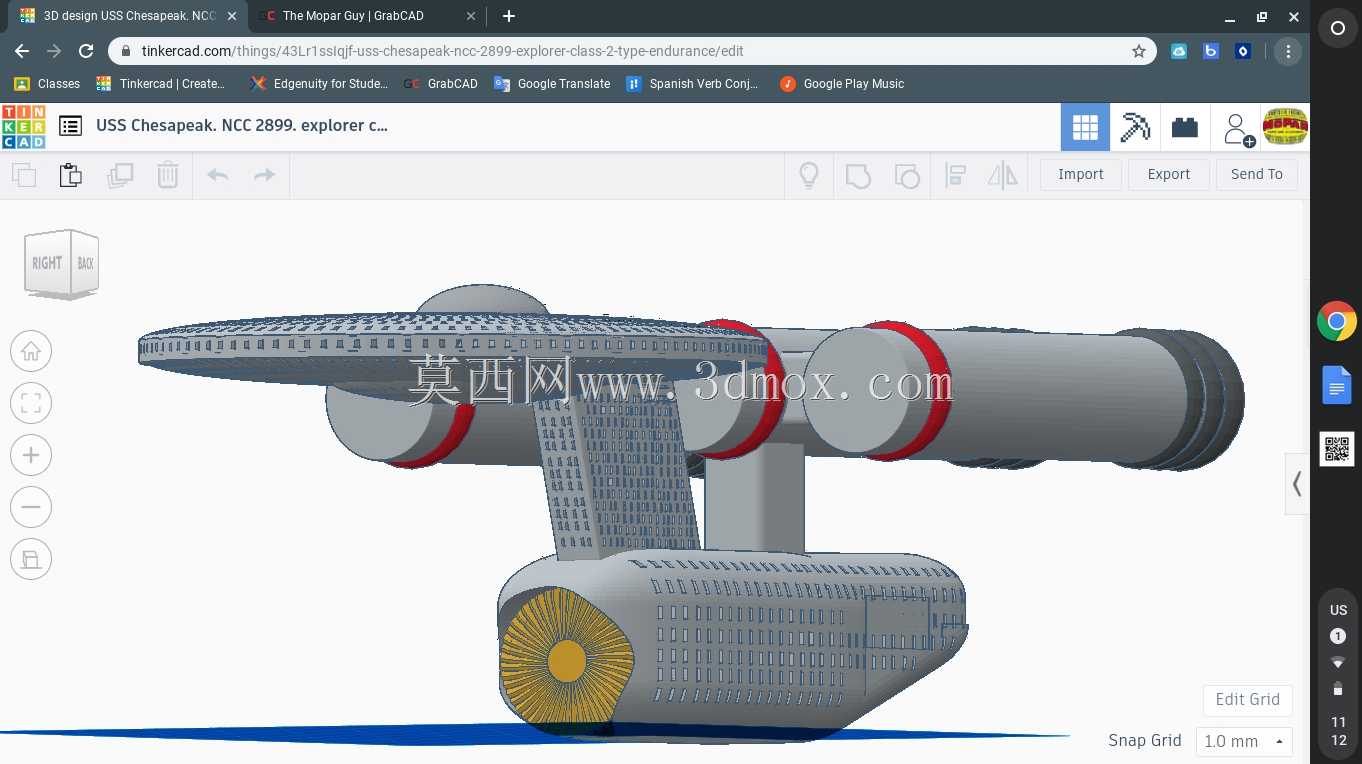
Task: Click the Import button
Action: pos(1081,174)
